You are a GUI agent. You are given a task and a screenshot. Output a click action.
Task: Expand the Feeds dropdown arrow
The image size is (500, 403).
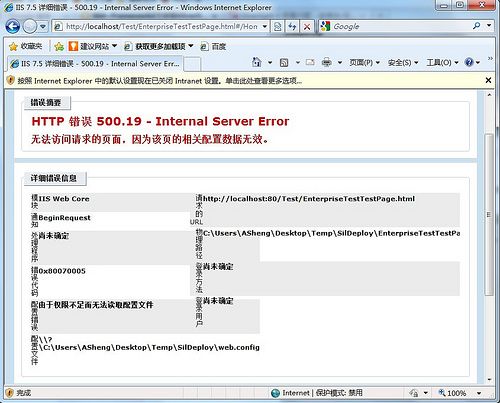pyautogui.click(x=298, y=62)
